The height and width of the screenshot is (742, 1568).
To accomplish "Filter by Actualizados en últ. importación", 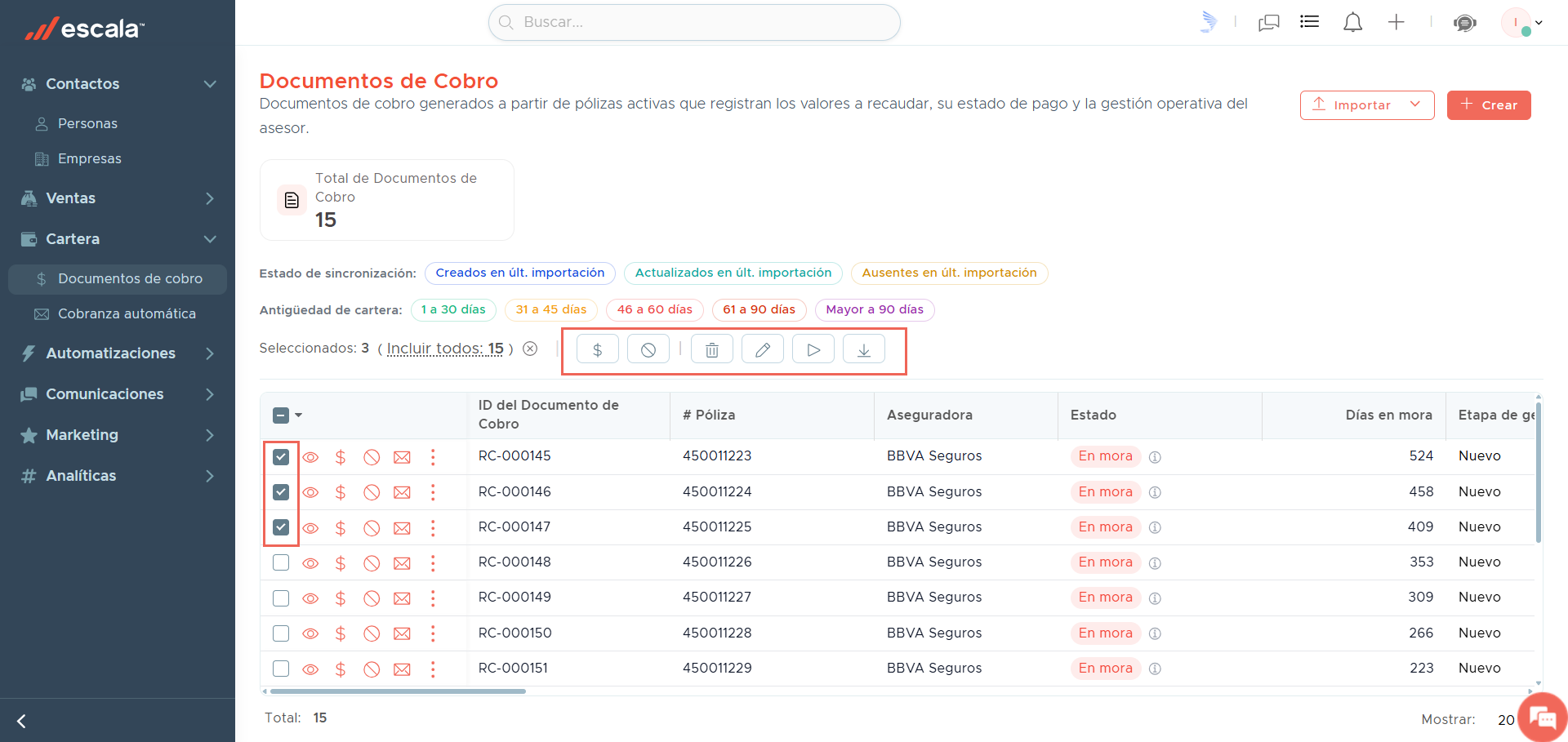I will [733, 273].
